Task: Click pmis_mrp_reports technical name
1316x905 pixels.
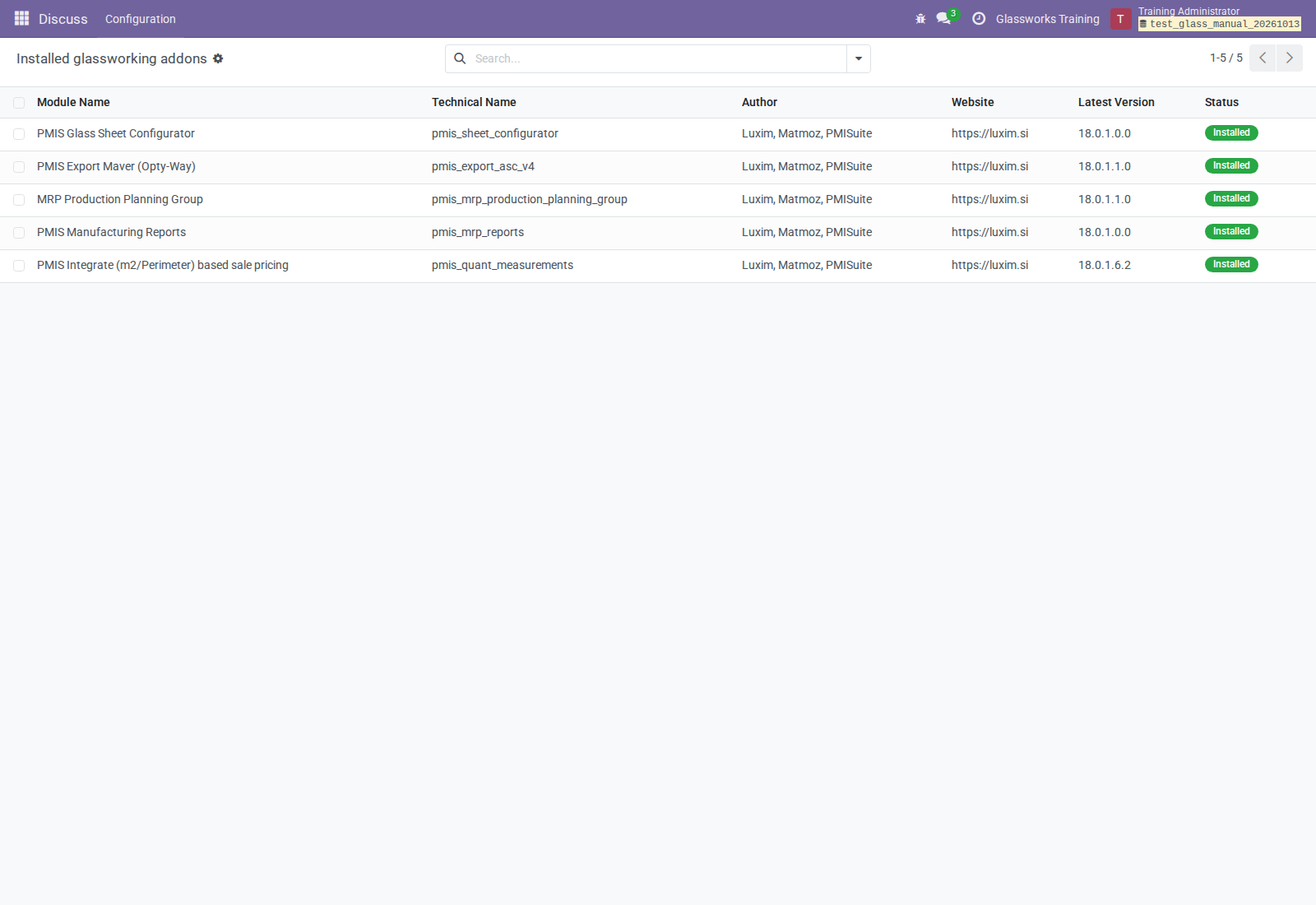Action: click(478, 232)
